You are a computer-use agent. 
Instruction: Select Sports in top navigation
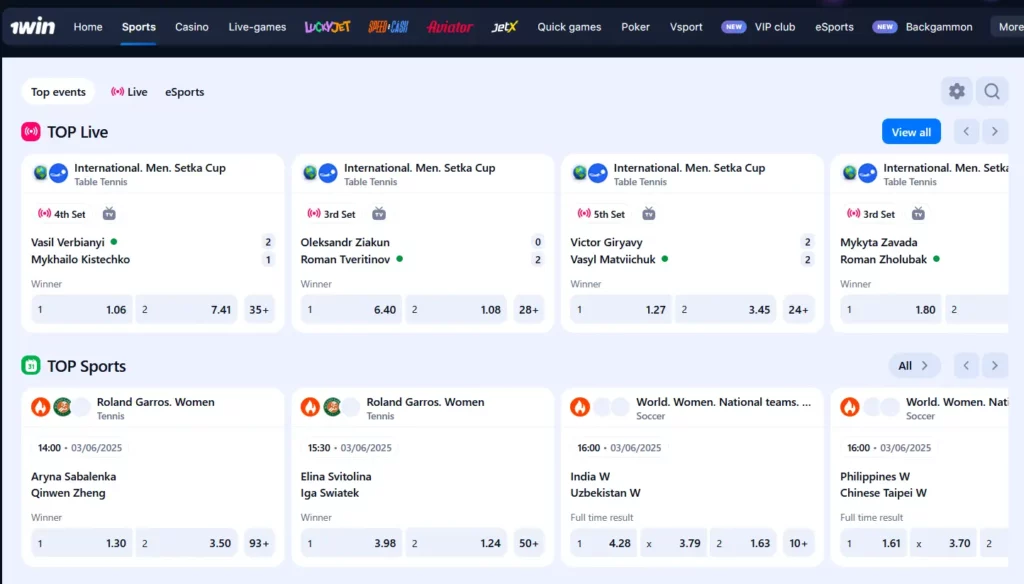tap(138, 27)
